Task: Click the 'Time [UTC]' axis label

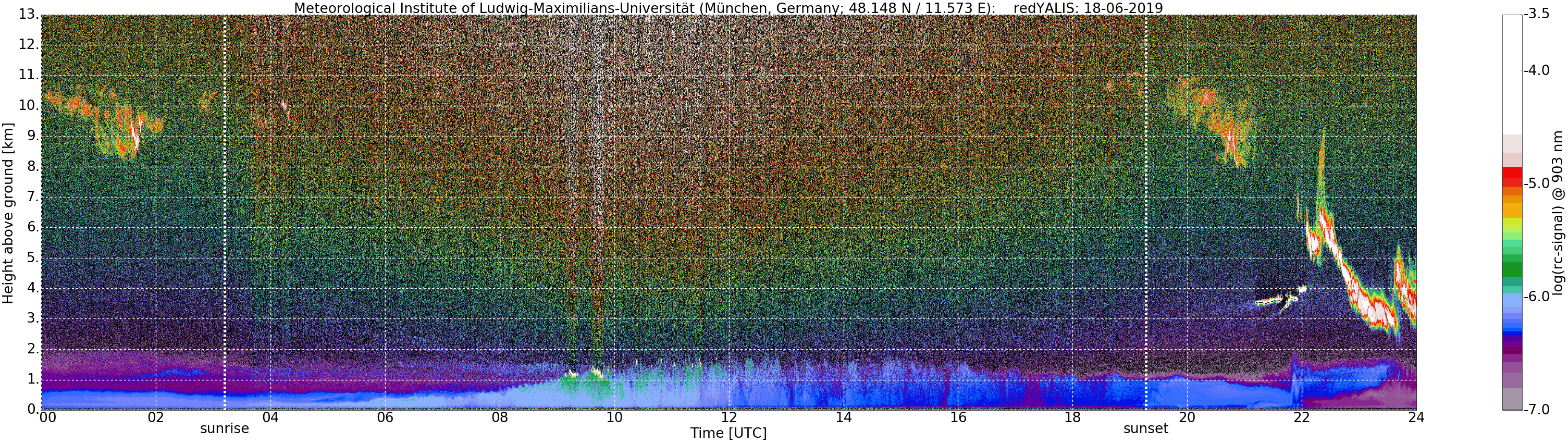Action: (x=729, y=433)
